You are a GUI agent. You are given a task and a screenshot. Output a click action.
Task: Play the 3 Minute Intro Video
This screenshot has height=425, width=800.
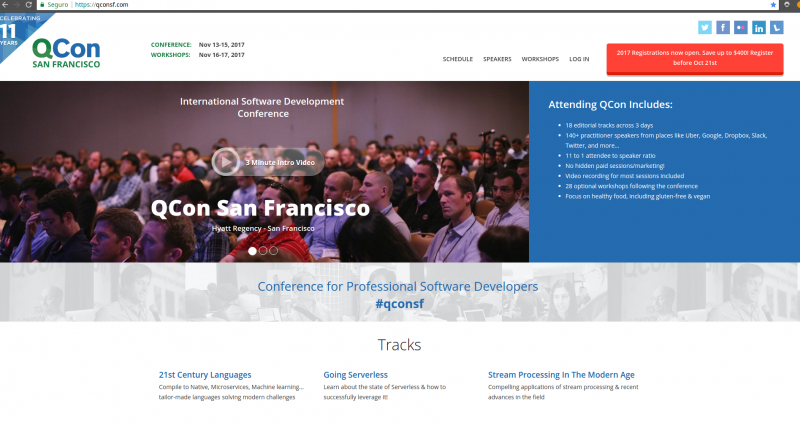point(268,162)
